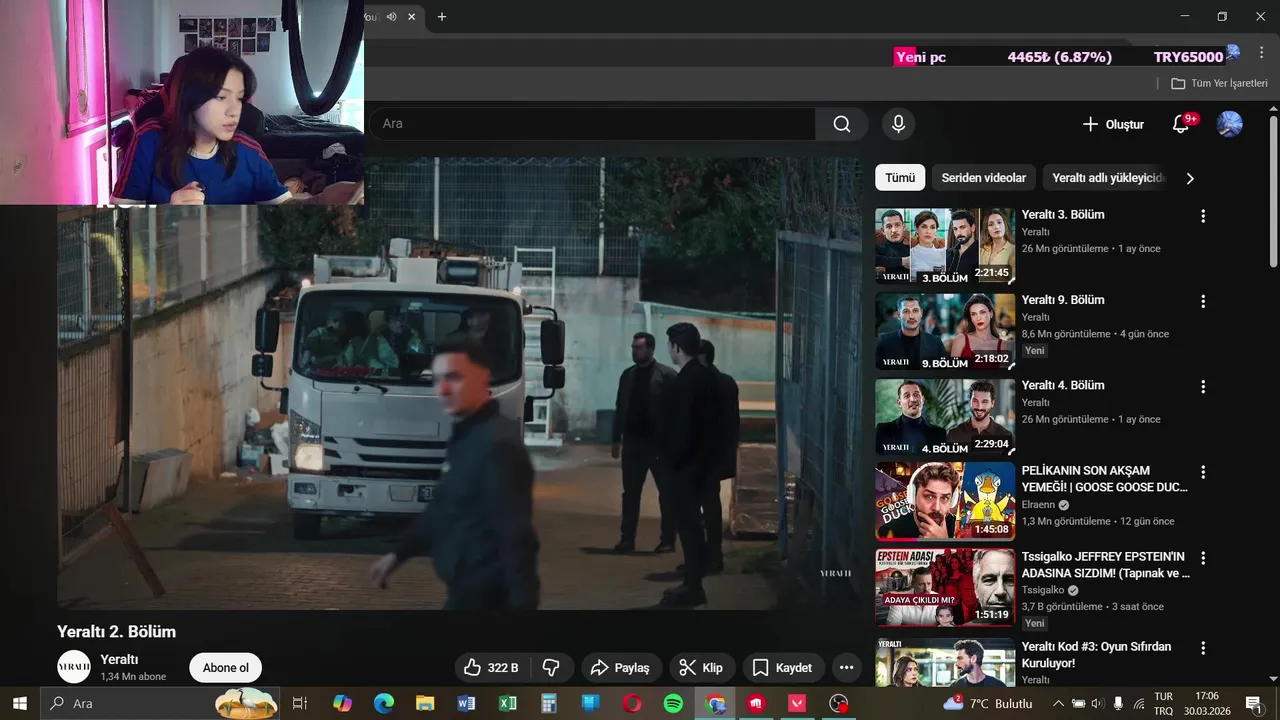1280x720 pixels.
Task: Select the Tümü filter chip
Action: click(x=900, y=178)
